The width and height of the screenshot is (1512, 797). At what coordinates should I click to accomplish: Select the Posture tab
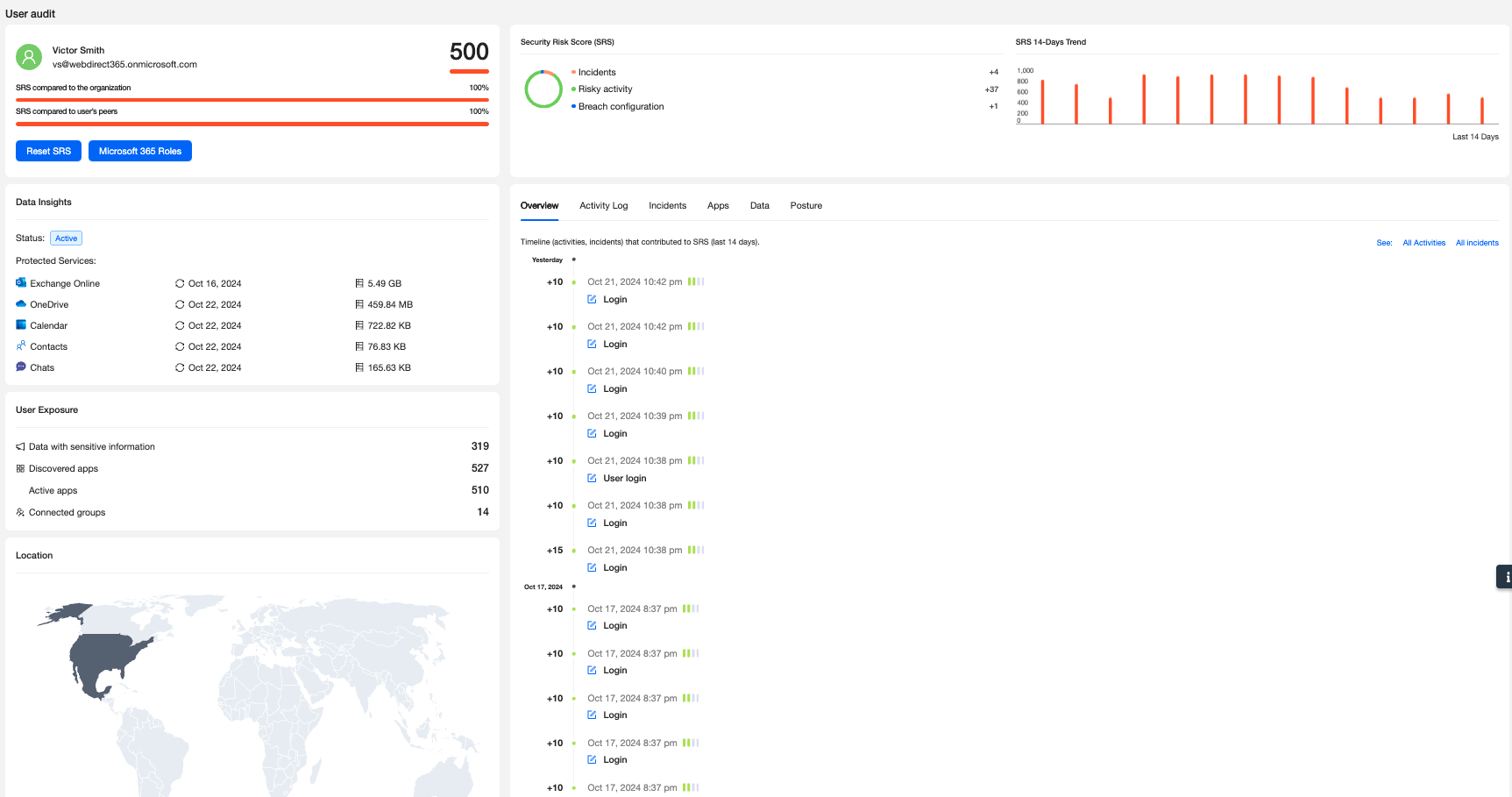click(806, 206)
